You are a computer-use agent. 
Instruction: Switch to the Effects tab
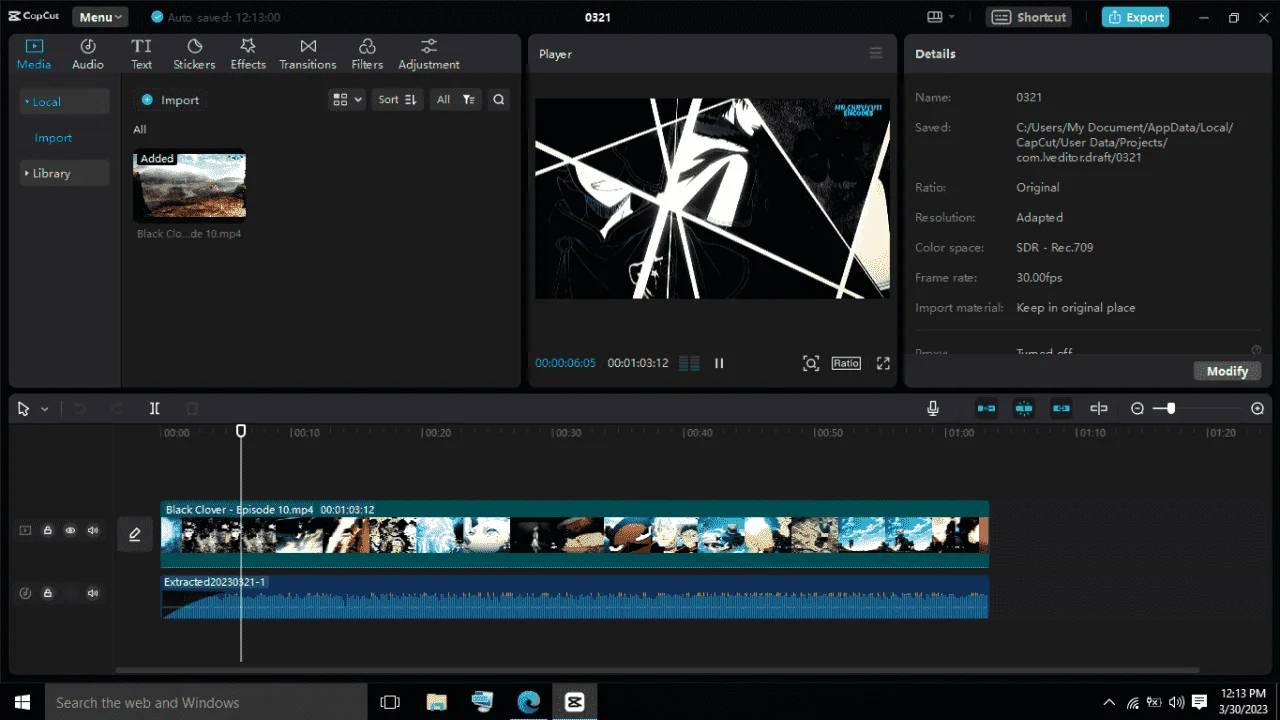(248, 54)
